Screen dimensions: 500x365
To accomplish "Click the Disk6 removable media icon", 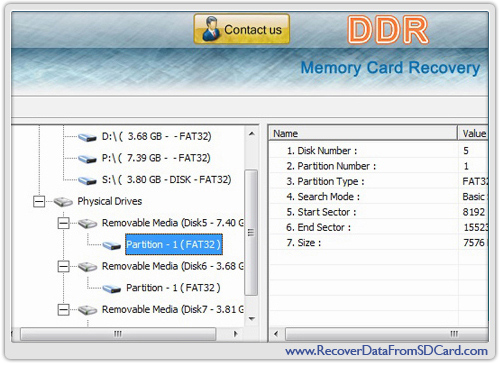I will [x=87, y=267].
